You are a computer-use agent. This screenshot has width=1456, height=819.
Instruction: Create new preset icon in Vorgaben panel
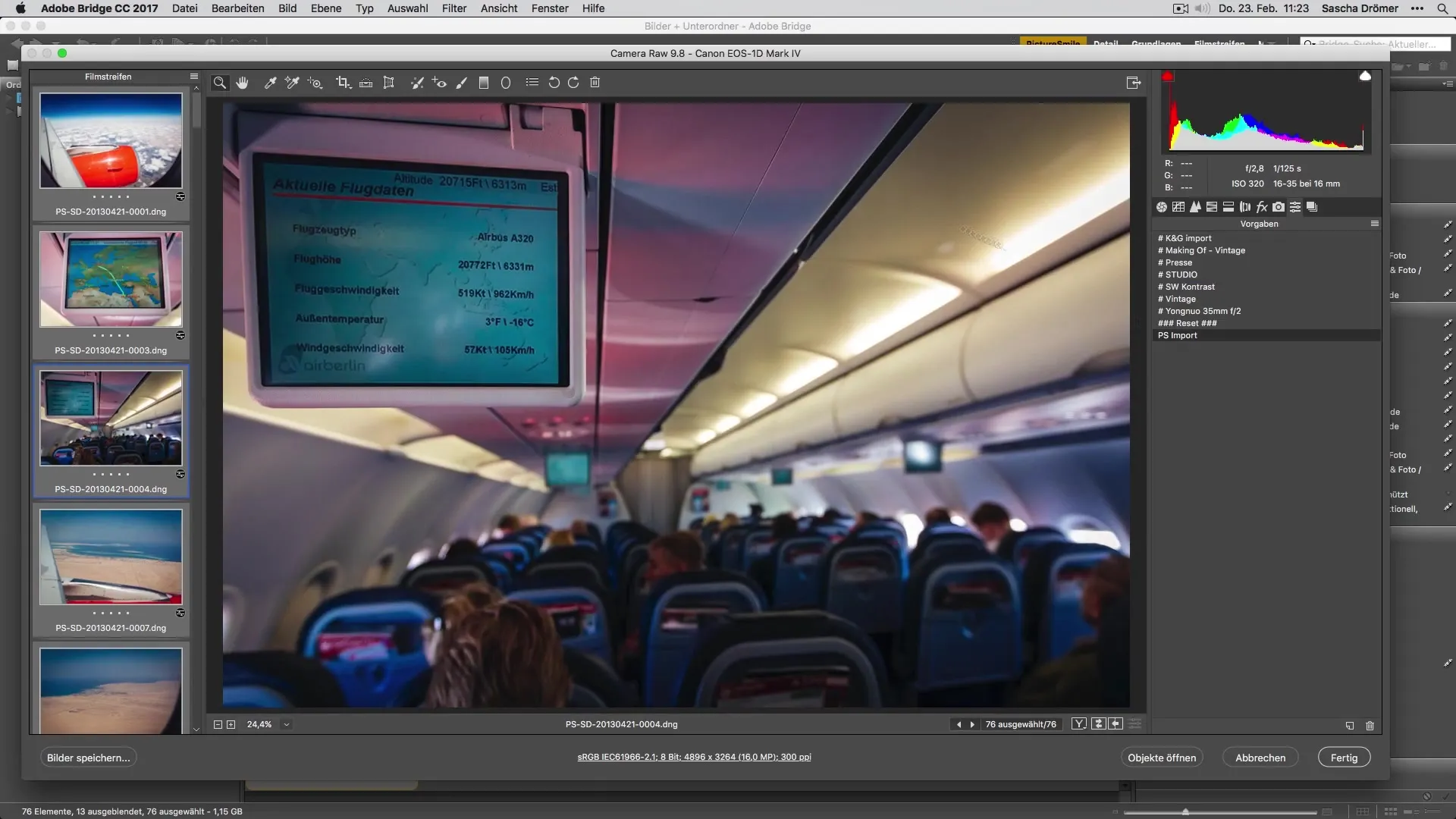click(1350, 726)
